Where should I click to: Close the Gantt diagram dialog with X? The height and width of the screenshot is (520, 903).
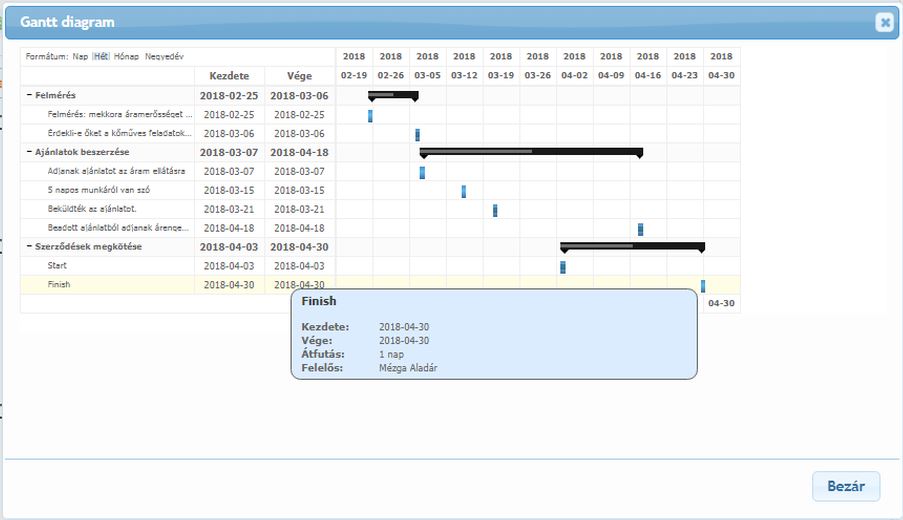pos(883,23)
